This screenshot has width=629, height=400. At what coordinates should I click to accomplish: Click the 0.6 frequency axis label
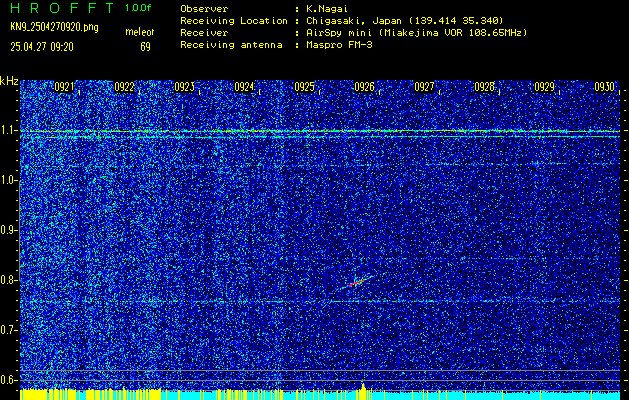point(8,380)
